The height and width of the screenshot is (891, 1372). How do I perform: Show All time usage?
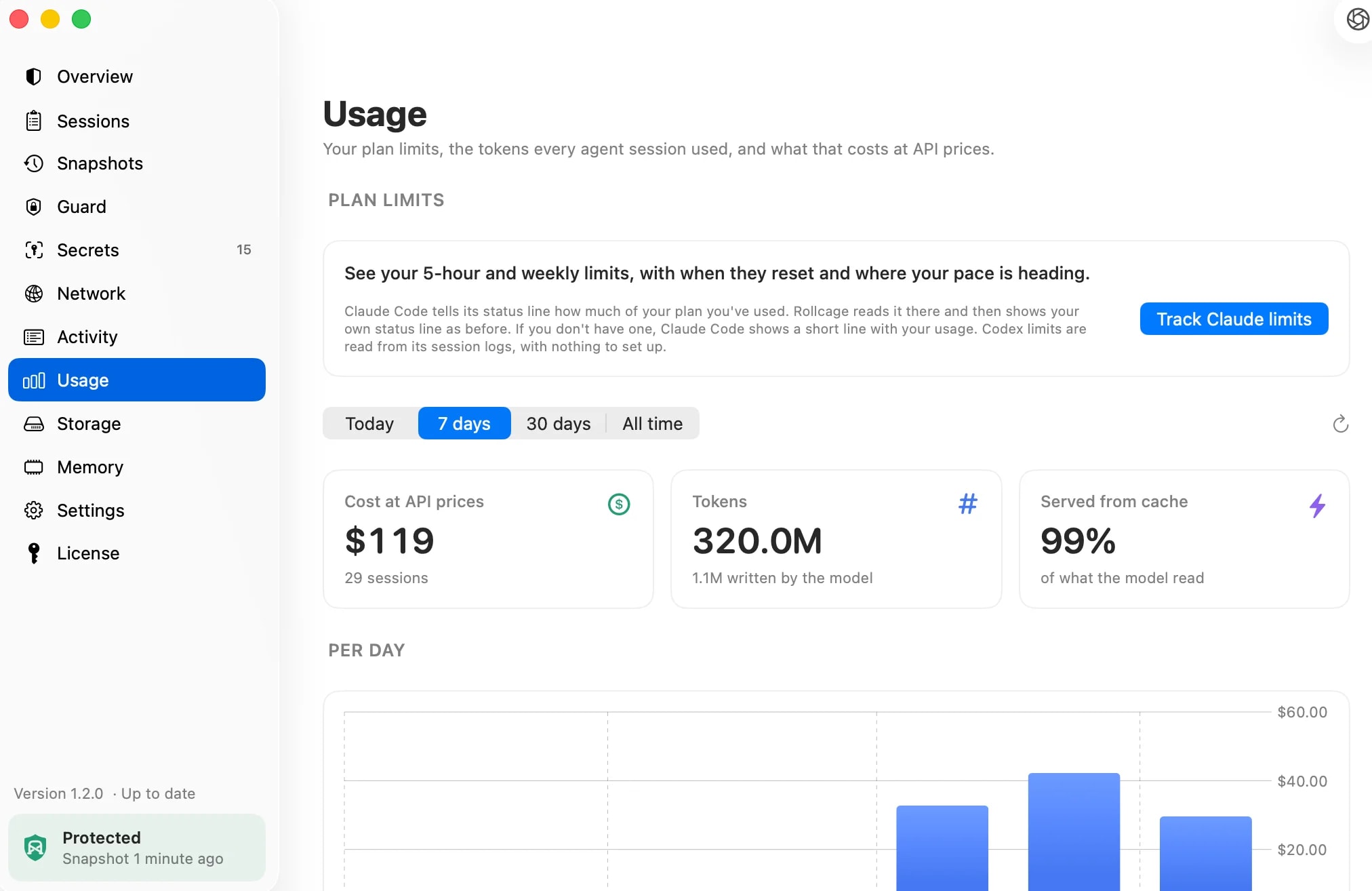[x=652, y=423]
